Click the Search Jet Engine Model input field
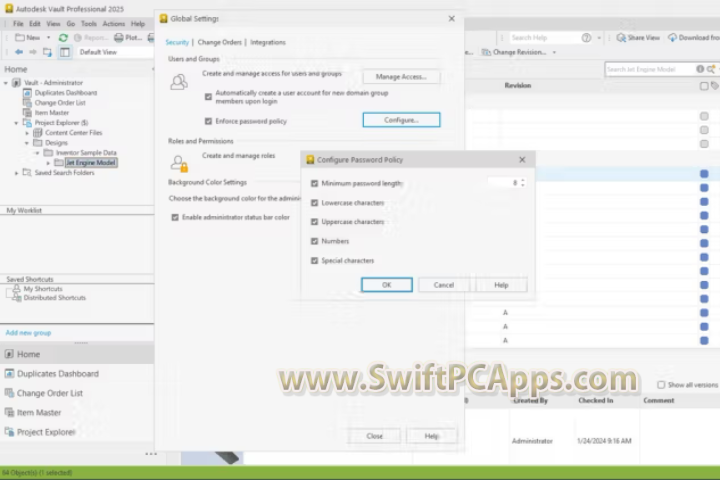Screen dimensions: 720x480 [x=650, y=69]
